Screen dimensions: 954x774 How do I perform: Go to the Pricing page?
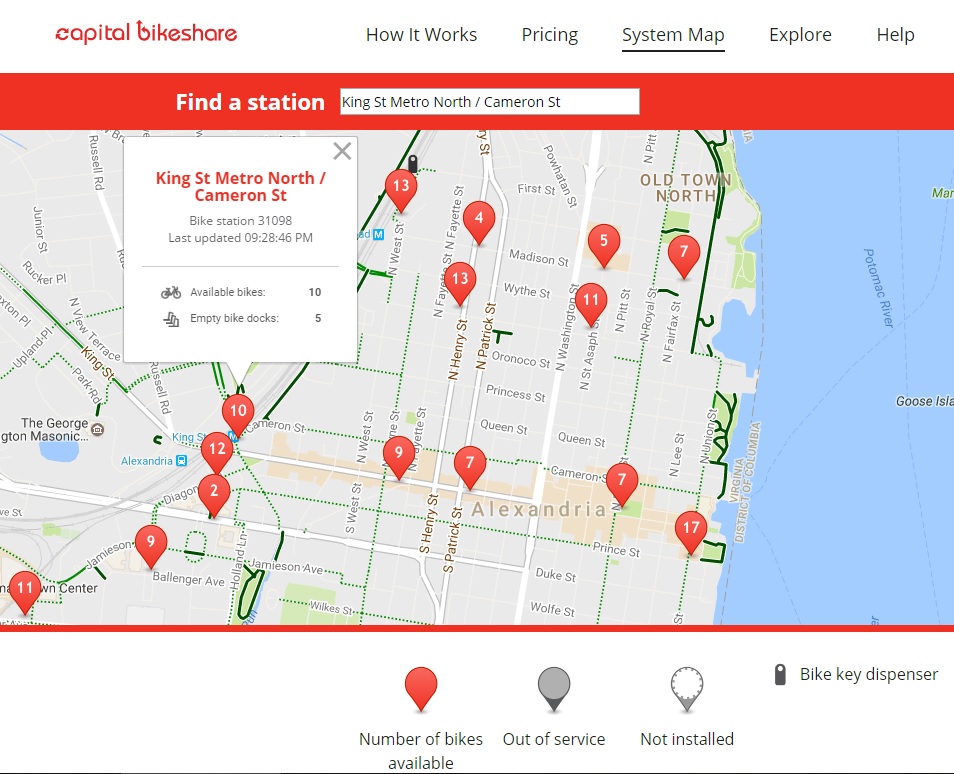549,35
